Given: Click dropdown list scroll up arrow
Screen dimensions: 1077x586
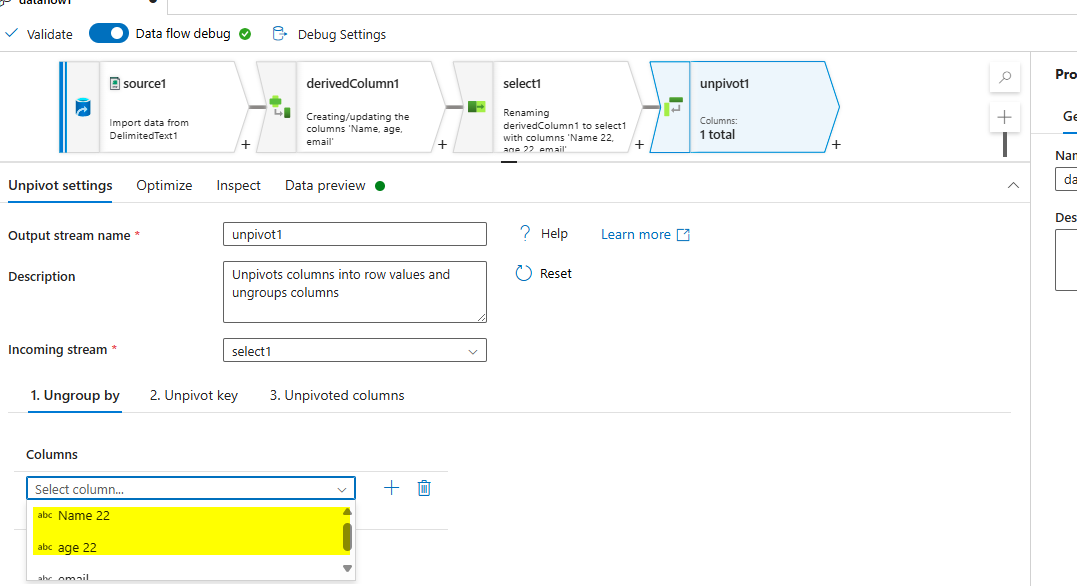Looking at the screenshot, I should click(x=347, y=512).
